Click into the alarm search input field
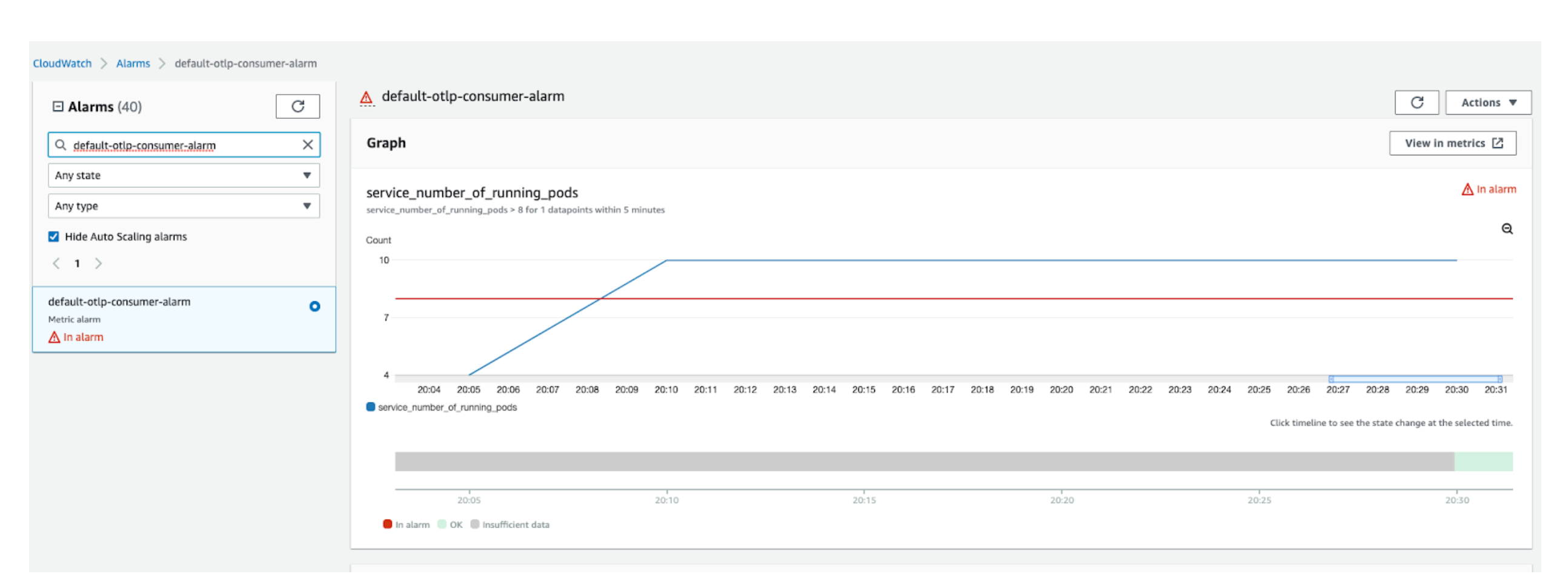1568x585 pixels. point(182,145)
